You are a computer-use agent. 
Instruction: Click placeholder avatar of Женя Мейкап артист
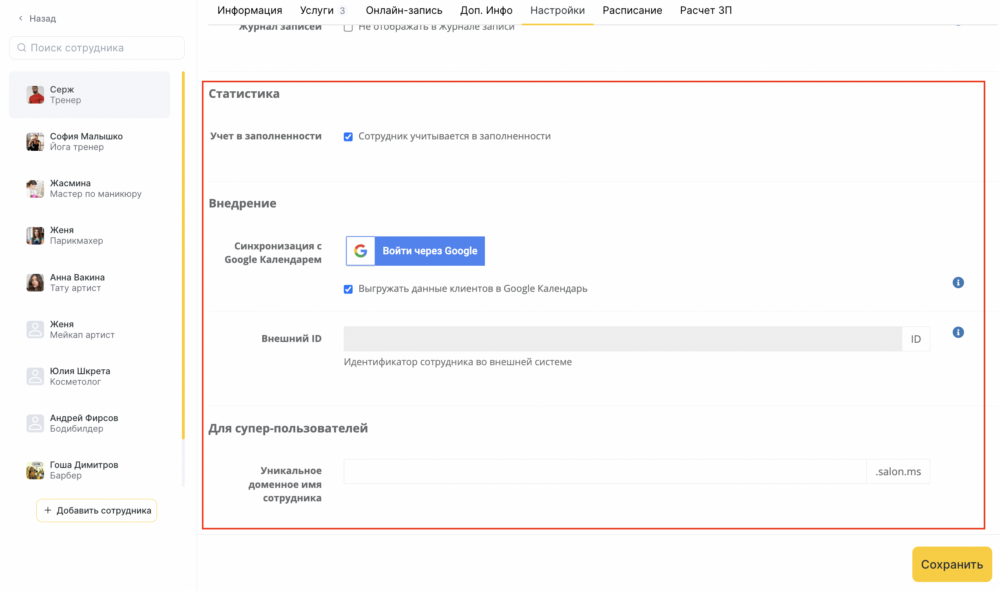35,329
